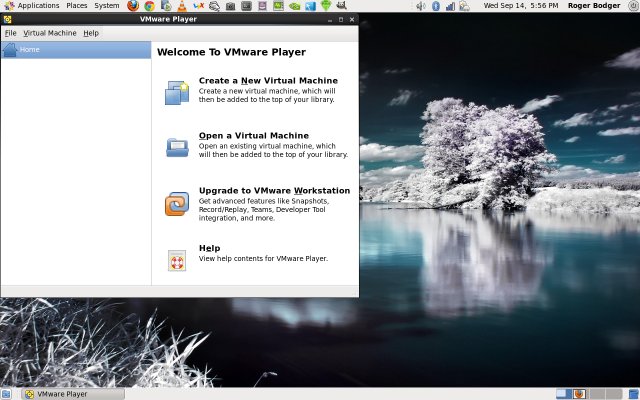Open the File menu in VMware Player
This screenshot has width=640, height=400.
point(11,33)
